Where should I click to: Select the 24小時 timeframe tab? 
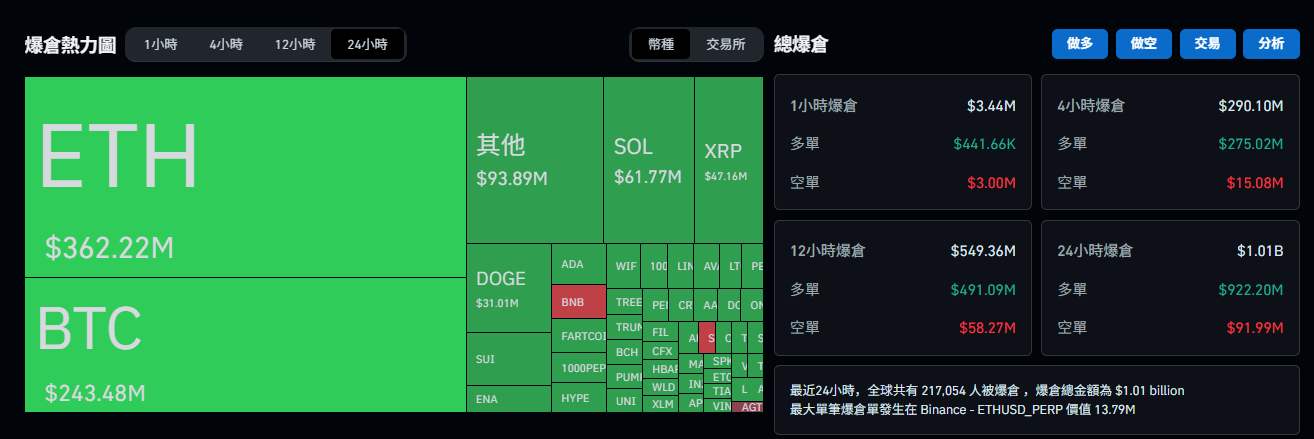tap(367, 44)
